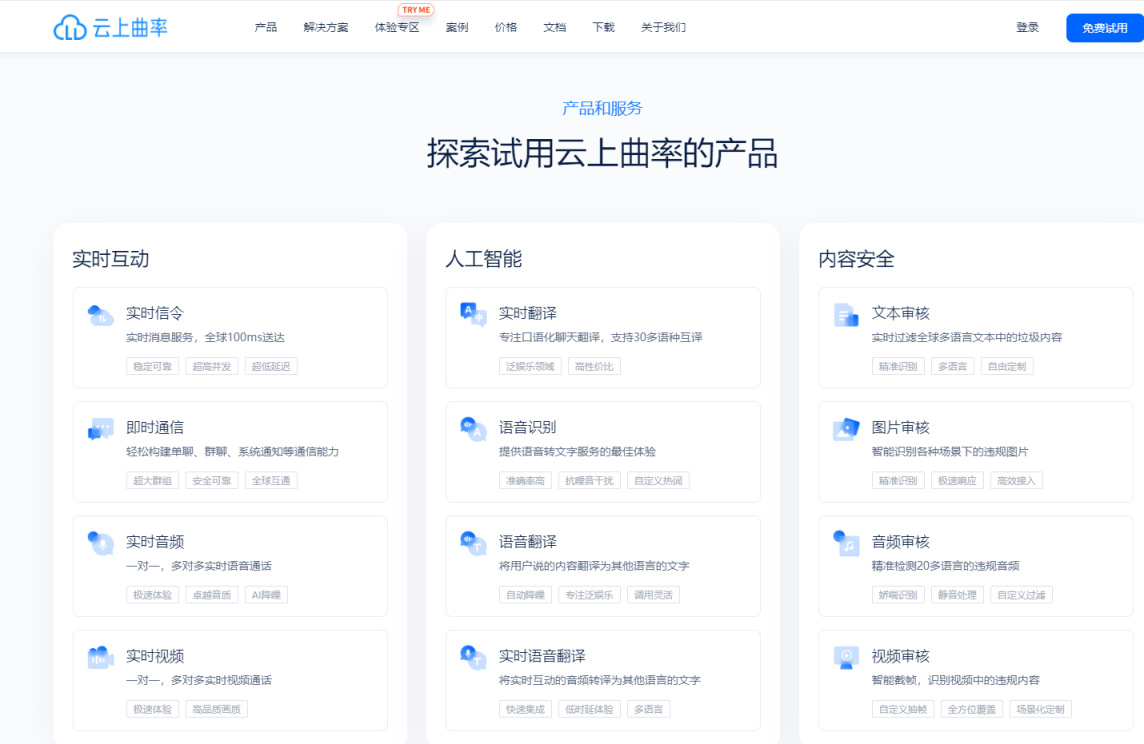Open the 产品 menu
The image size is (1144, 744).
(265, 28)
